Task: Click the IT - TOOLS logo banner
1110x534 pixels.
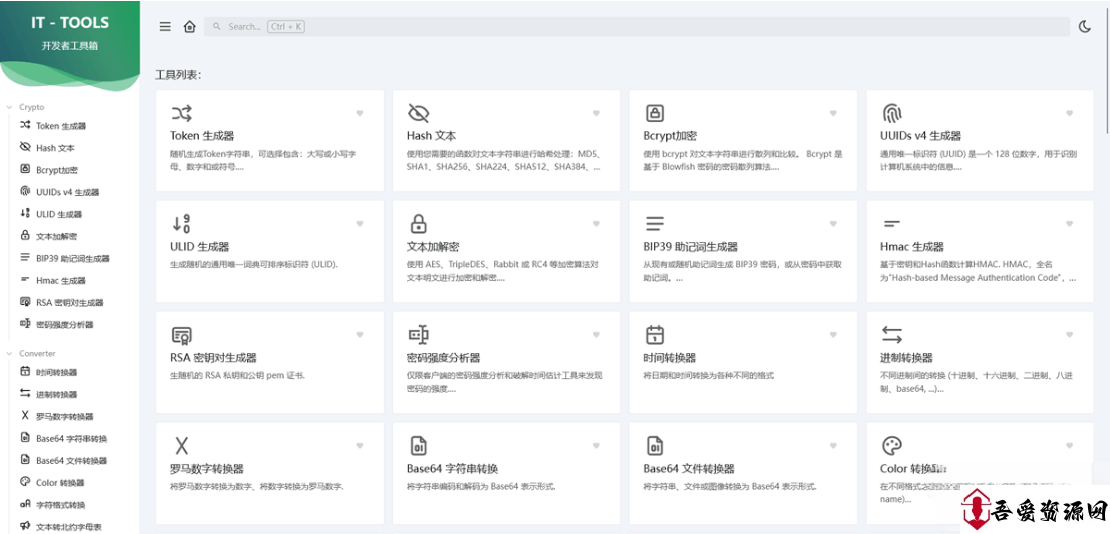Action: pyautogui.click(x=70, y=46)
